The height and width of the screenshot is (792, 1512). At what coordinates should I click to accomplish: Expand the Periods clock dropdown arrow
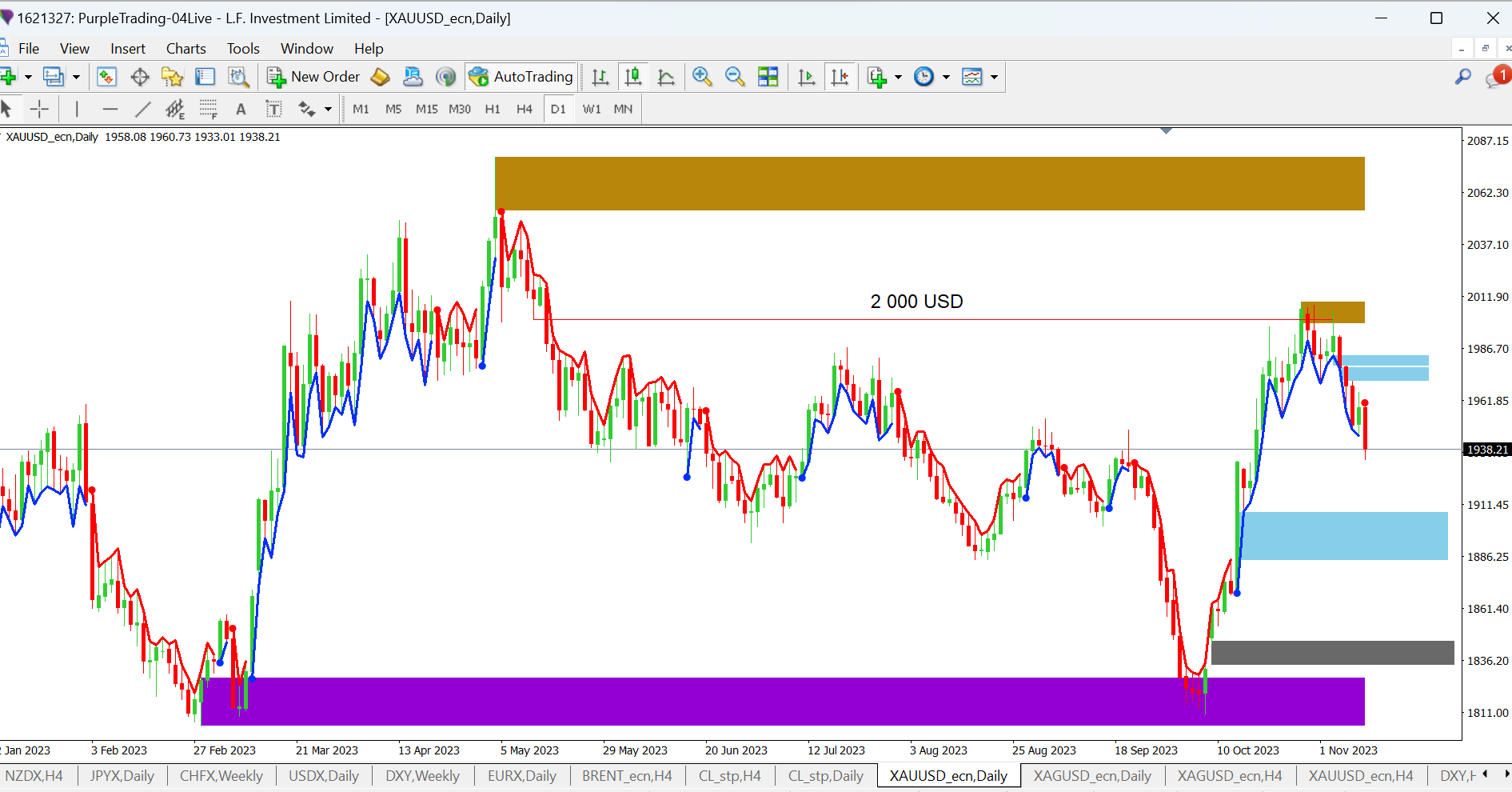(946, 77)
